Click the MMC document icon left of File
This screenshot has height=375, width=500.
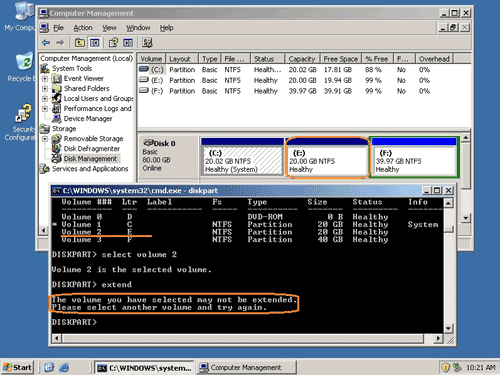[44, 28]
